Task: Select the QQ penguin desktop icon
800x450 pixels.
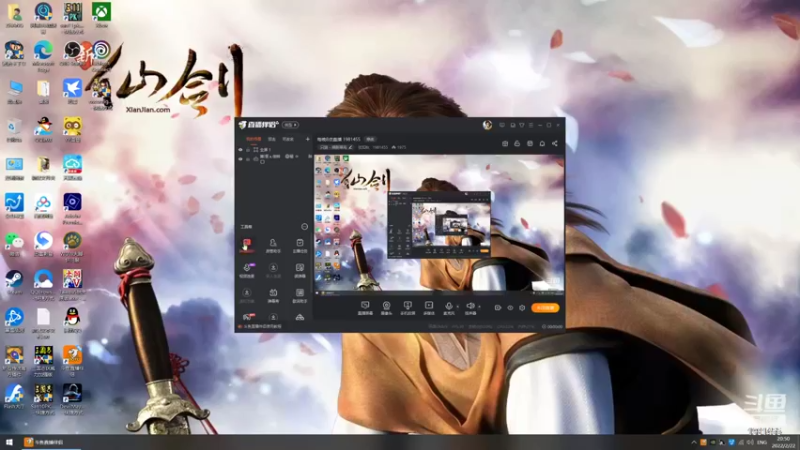Action: coord(72,320)
